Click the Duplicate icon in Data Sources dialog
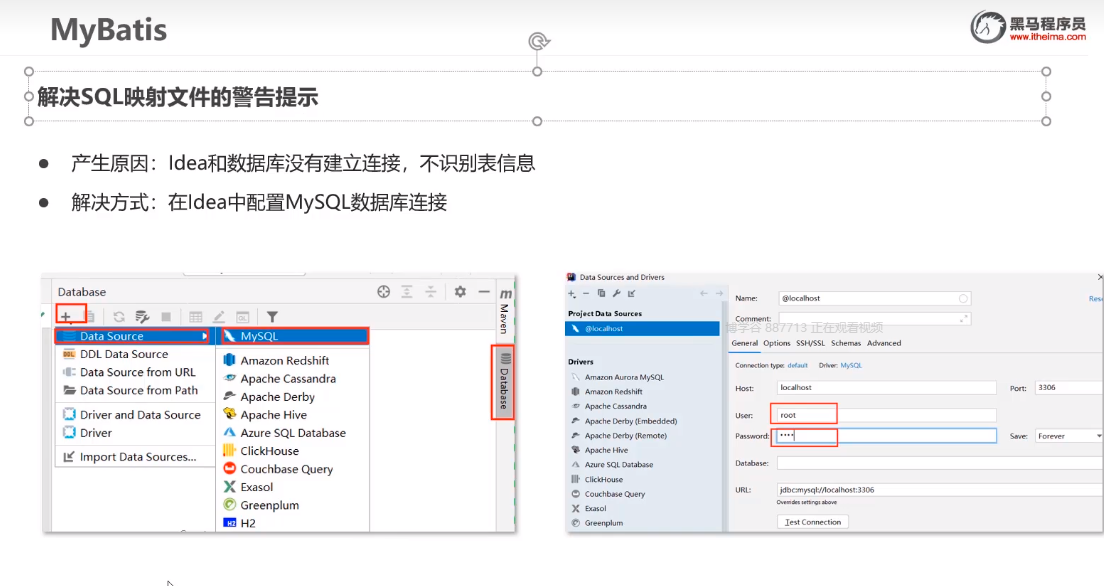1104x586 pixels. [x=601, y=294]
